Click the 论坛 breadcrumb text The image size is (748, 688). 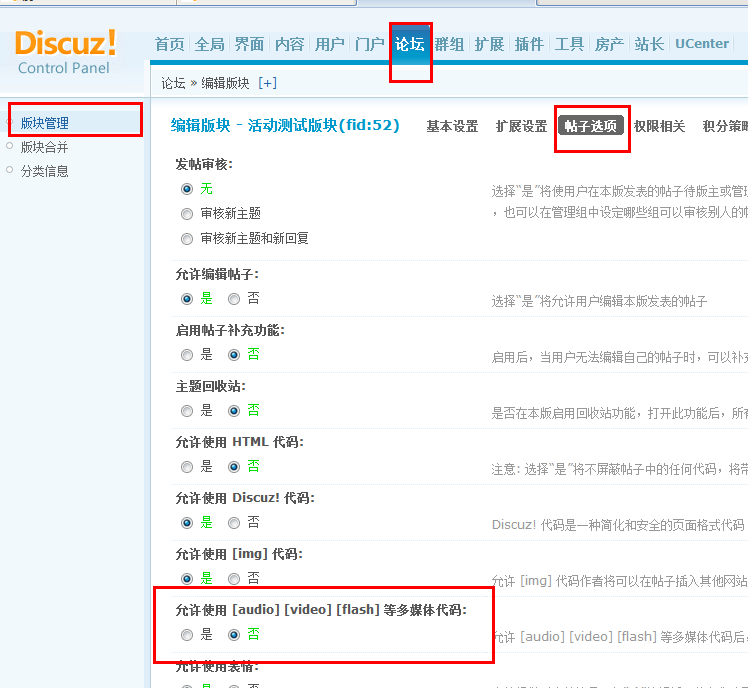(173, 83)
